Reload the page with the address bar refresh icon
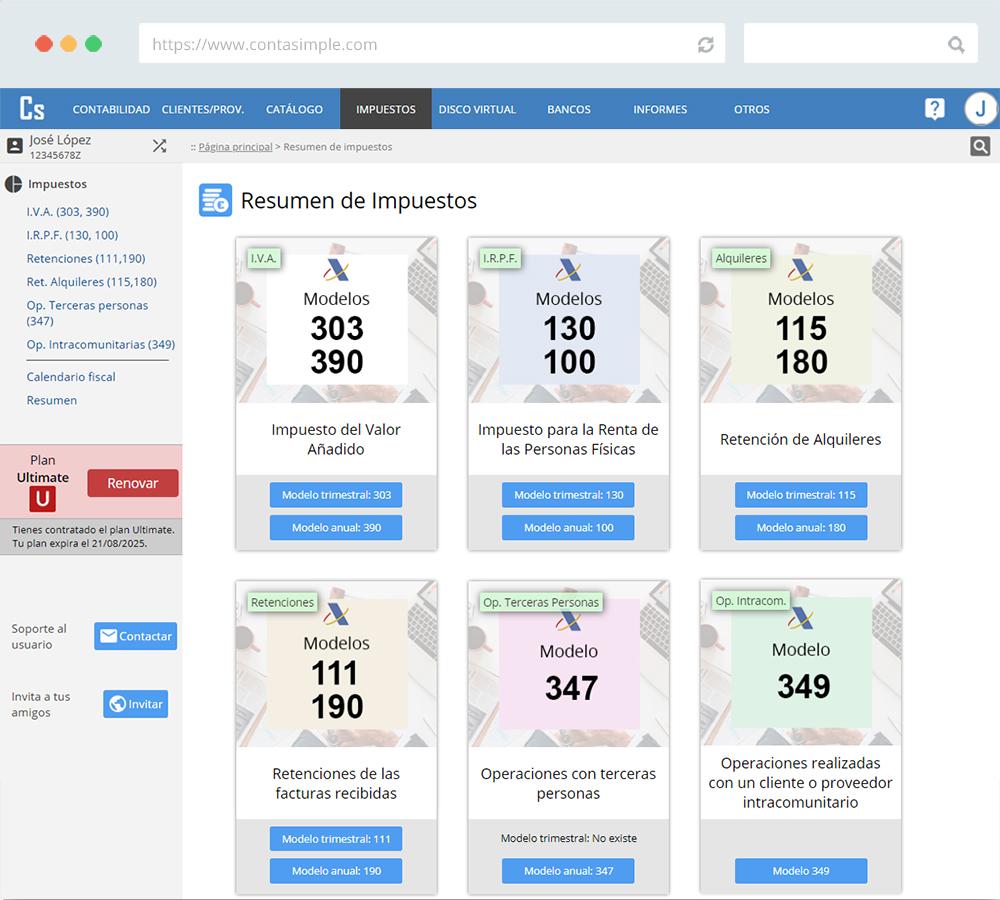Image resolution: width=1000 pixels, height=900 pixels. click(707, 44)
